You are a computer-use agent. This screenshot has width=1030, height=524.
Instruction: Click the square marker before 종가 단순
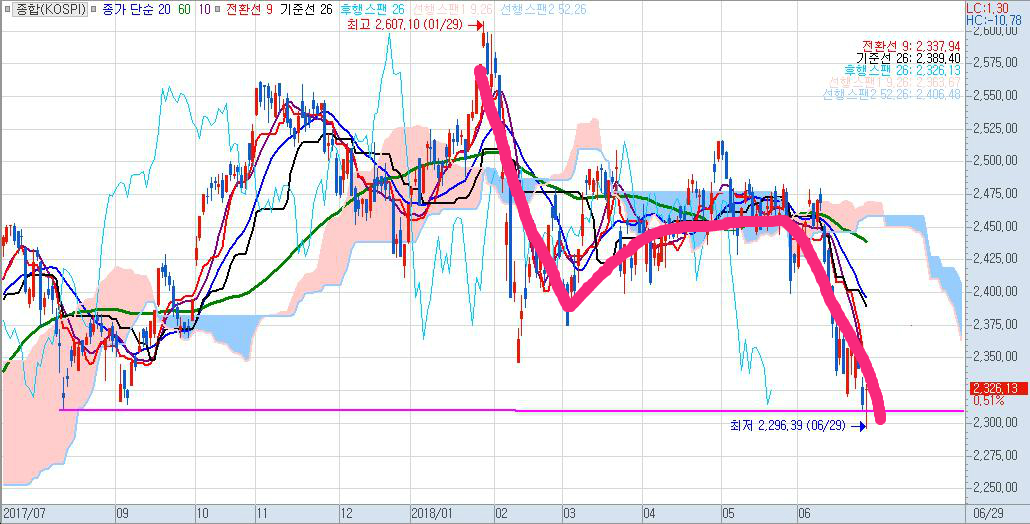tap(93, 9)
